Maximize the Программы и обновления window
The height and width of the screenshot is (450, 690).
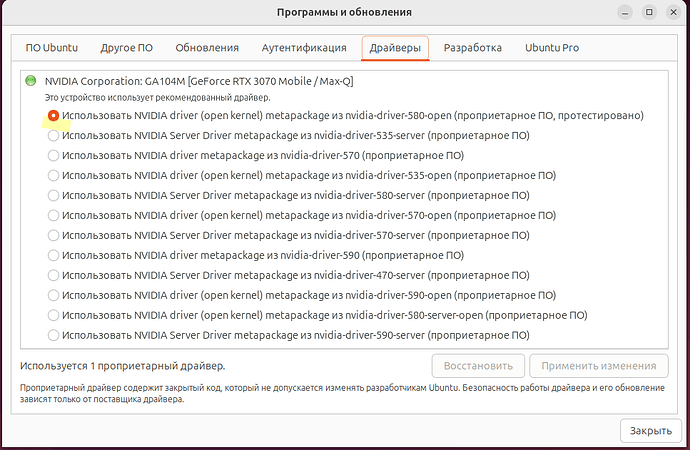[649, 12]
